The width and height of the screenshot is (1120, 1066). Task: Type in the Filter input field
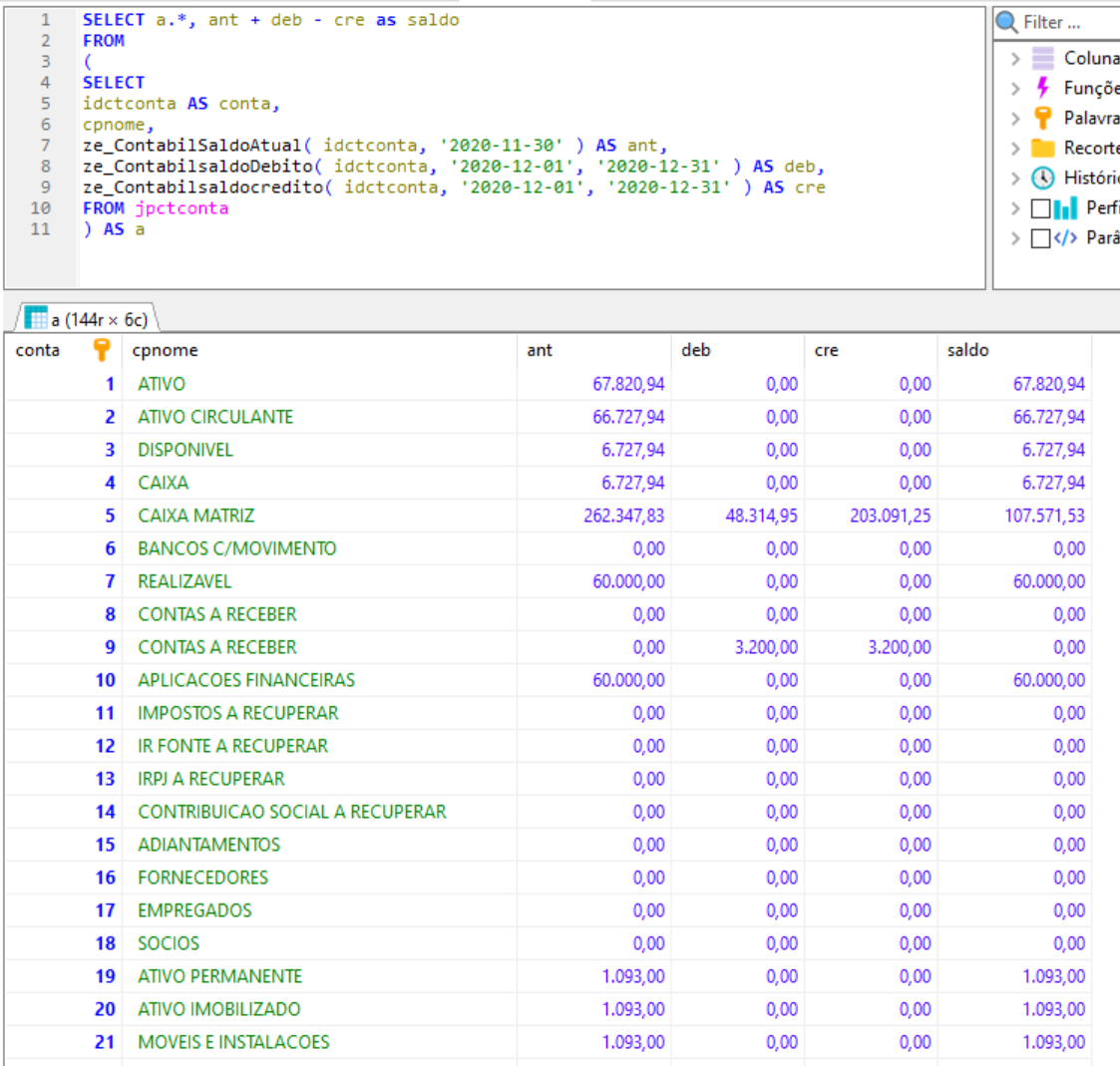(1067, 22)
